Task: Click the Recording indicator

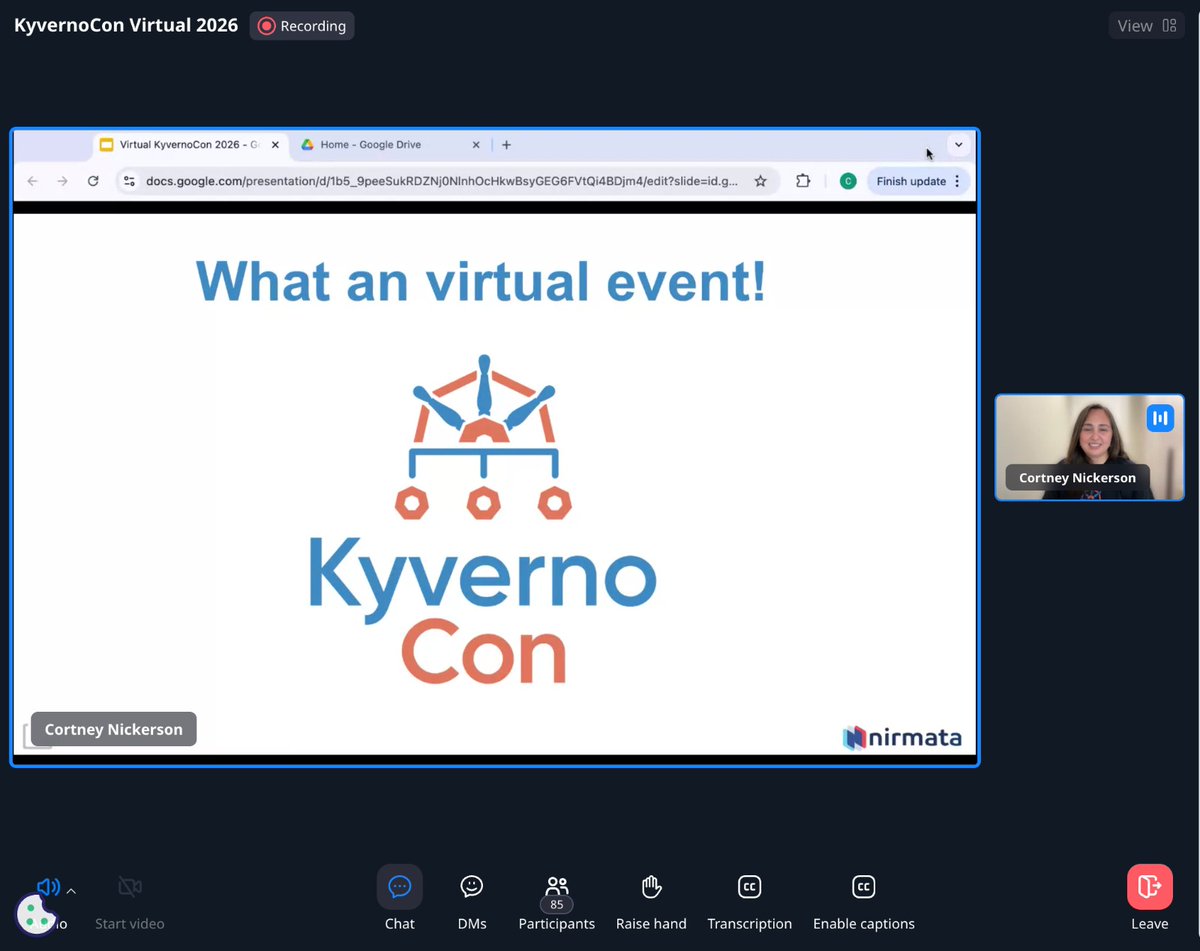Action: [x=302, y=26]
